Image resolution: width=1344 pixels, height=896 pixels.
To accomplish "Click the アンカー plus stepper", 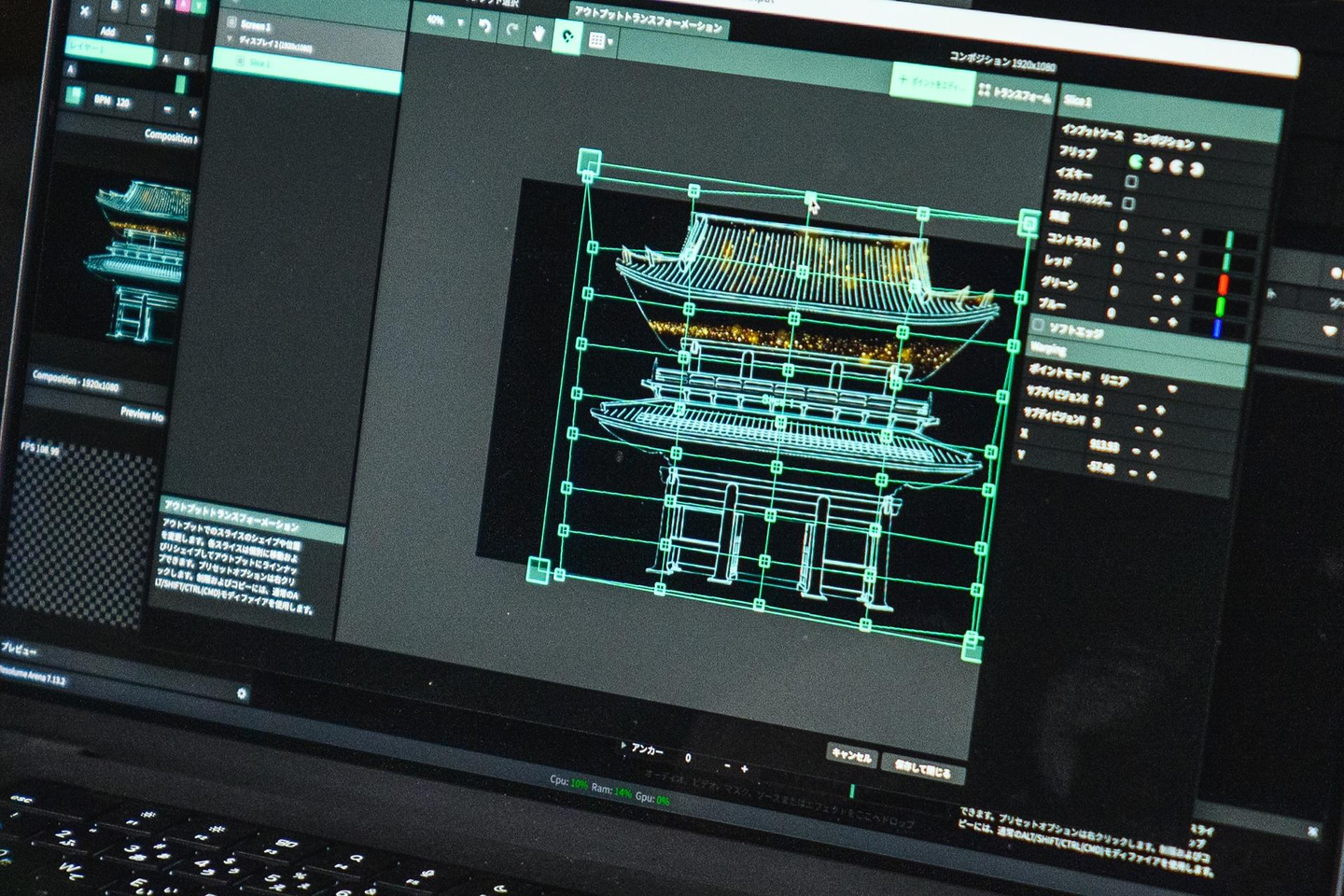I will coord(744,769).
